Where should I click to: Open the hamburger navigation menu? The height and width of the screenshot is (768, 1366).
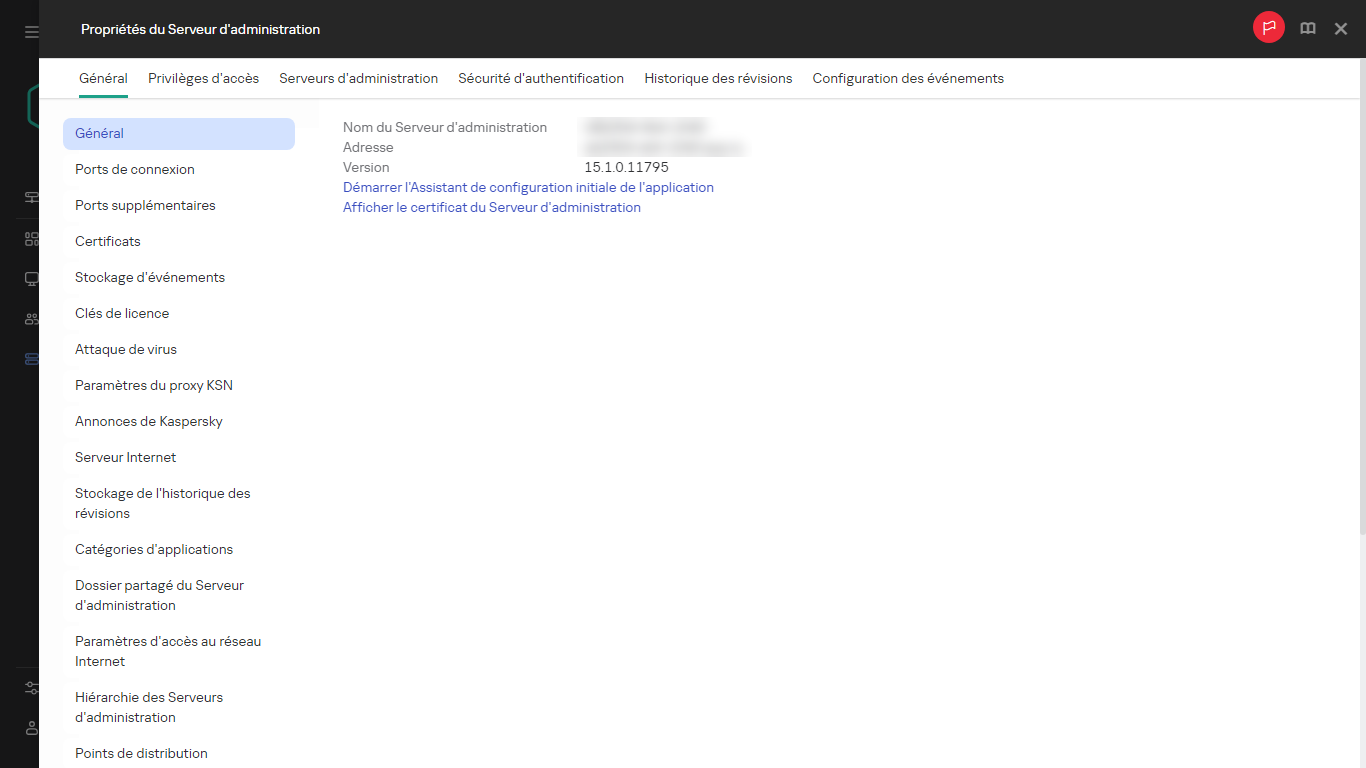point(29,29)
